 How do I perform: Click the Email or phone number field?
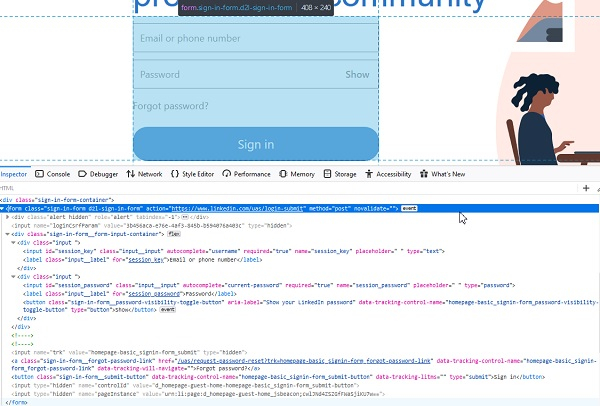[x=256, y=38]
